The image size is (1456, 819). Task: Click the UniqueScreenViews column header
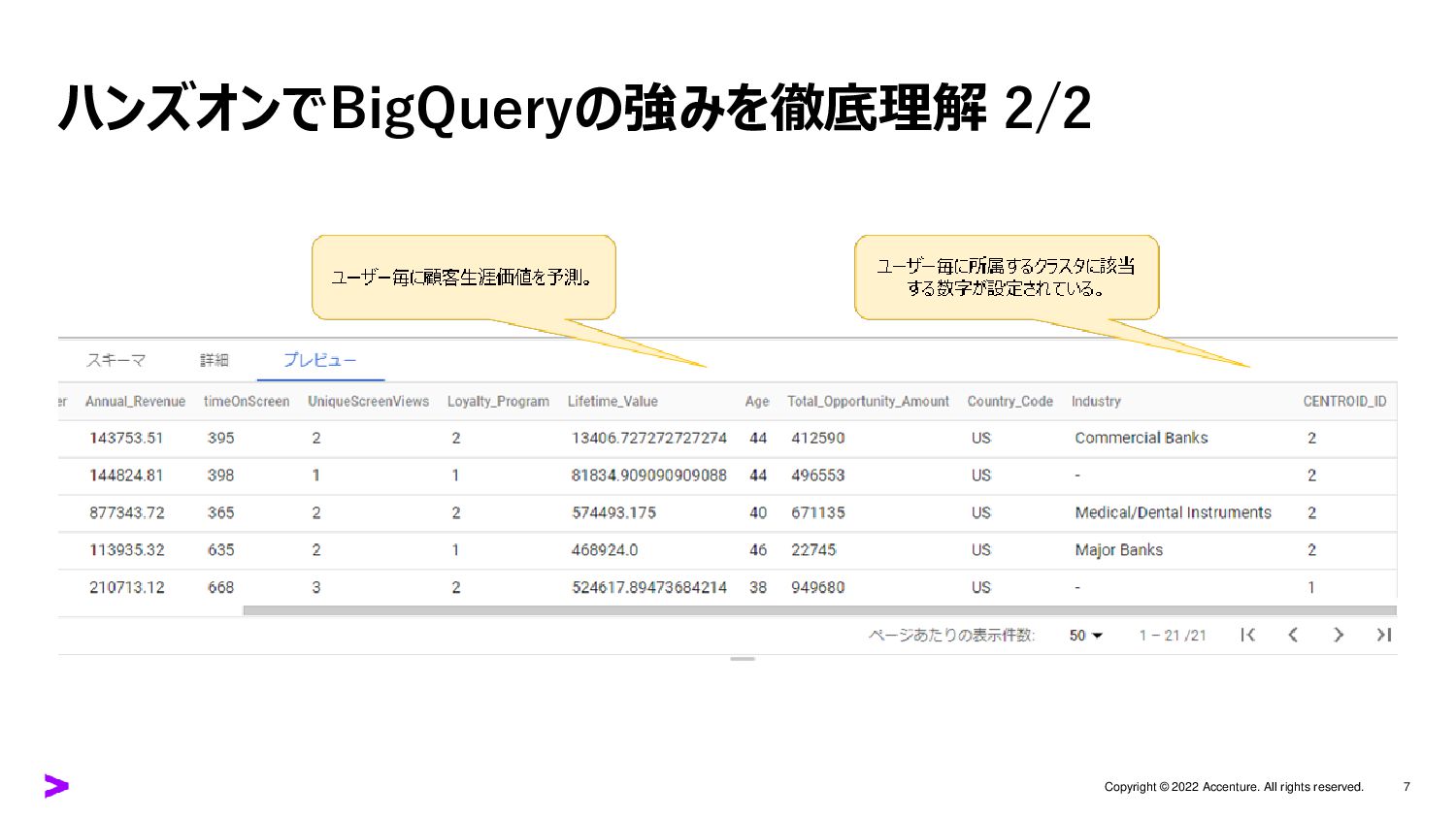tap(368, 402)
